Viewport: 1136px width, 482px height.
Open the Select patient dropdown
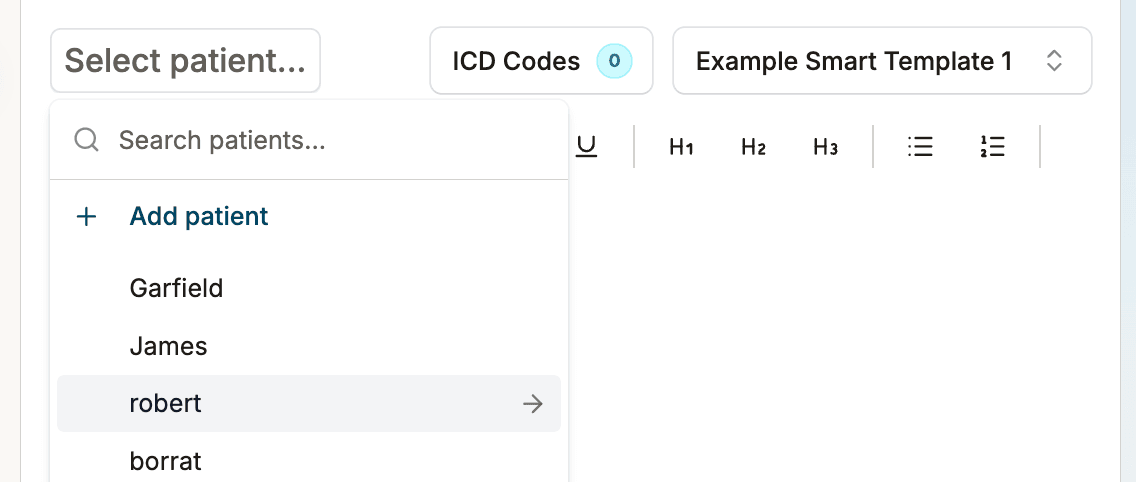185,61
